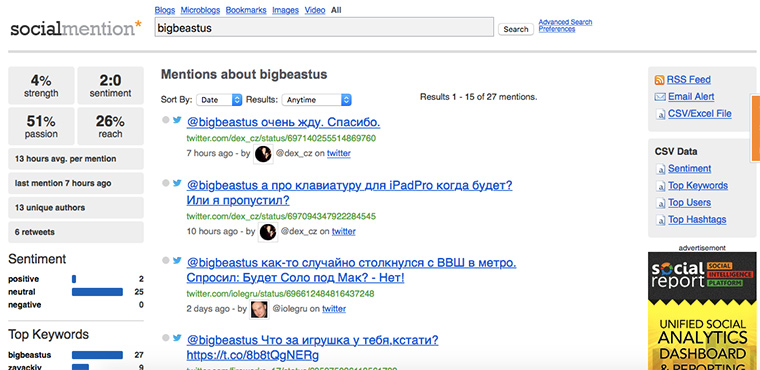Click the Social Report advertisement banner
This screenshot has height=370, width=760.
(702, 311)
